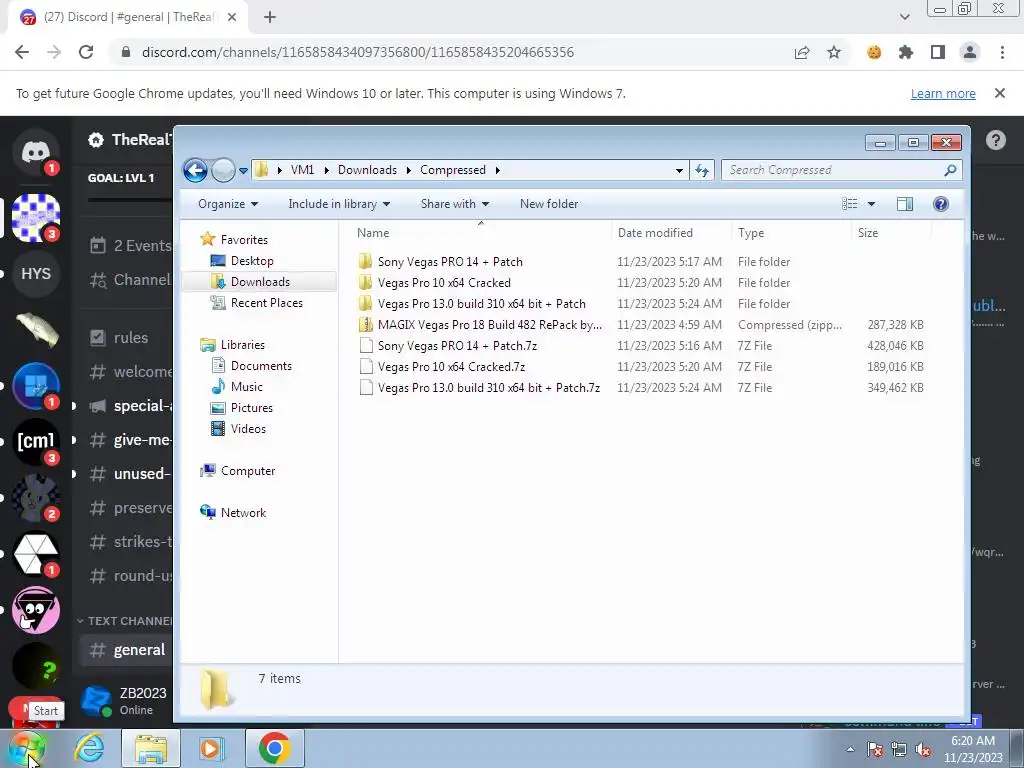The image size is (1024, 768).
Task: Open Discord home direct messages icon
Action: coord(36,152)
